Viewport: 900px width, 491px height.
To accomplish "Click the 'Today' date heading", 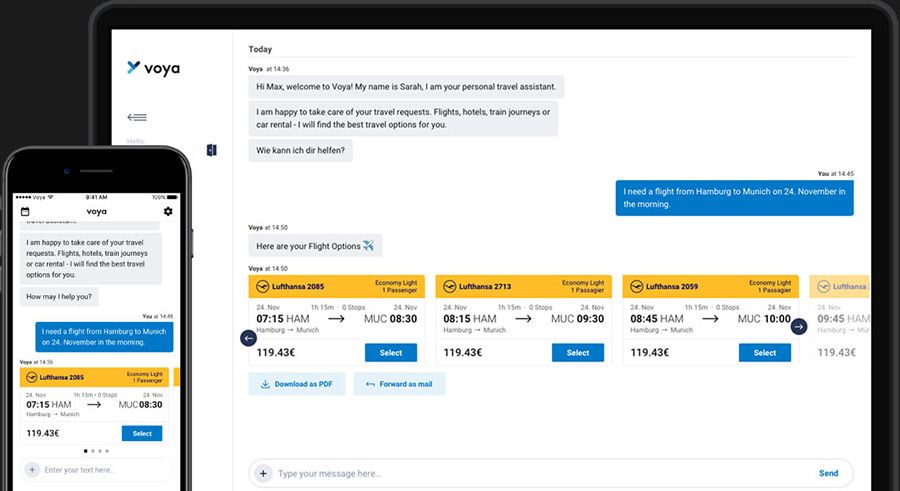I will (x=260, y=49).
